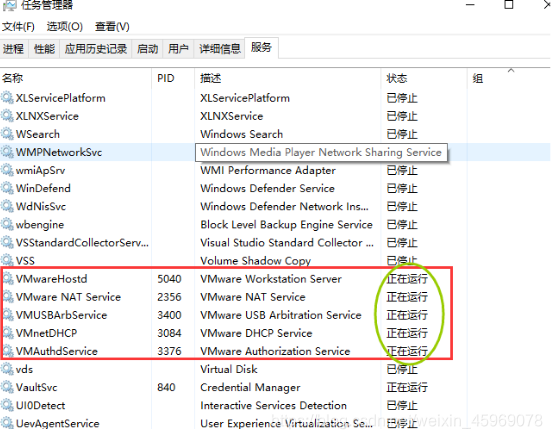Click the gear icon beside VMAuthdService
The height and width of the screenshot is (439, 552).
pos(8,351)
